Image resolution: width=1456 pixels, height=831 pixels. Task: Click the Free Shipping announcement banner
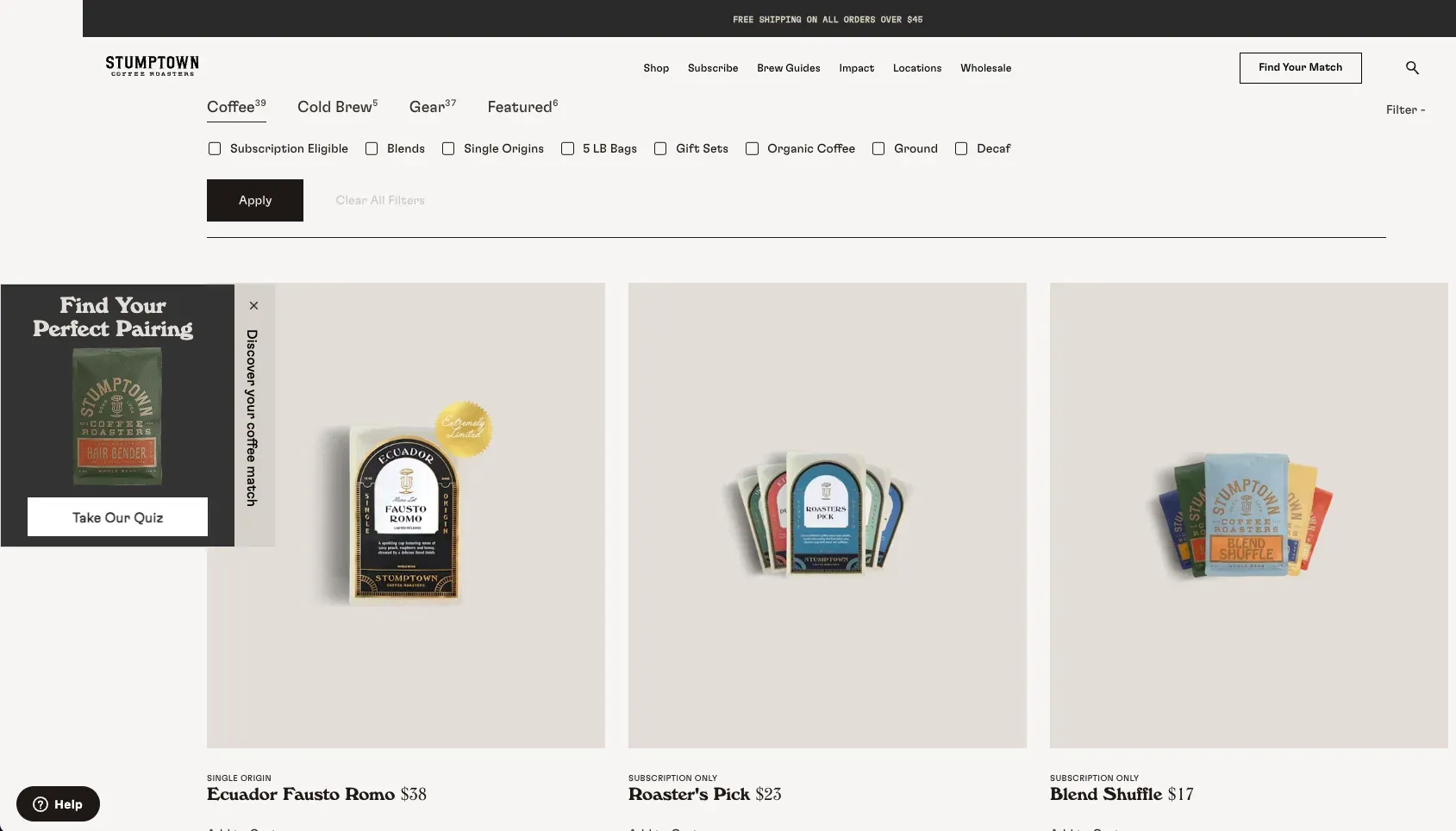point(828,19)
